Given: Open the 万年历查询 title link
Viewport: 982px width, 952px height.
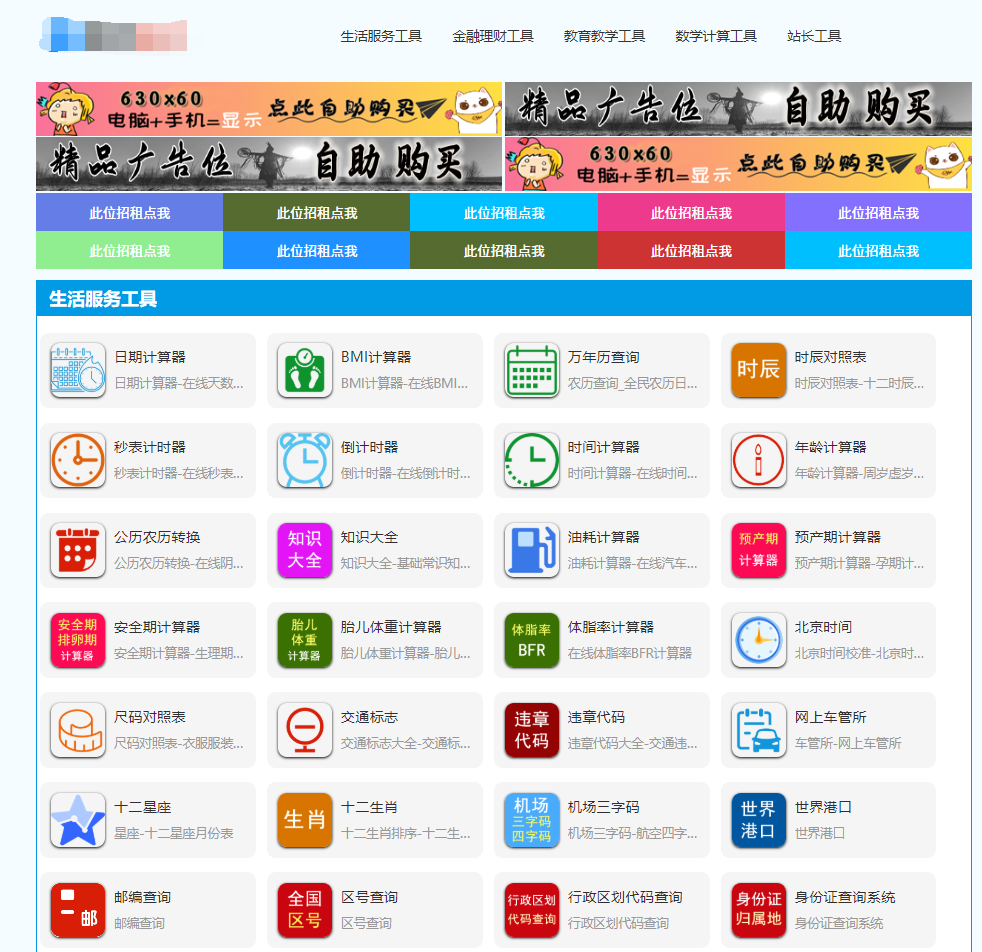Looking at the screenshot, I should pyautogui.click(x=603, y=357).
